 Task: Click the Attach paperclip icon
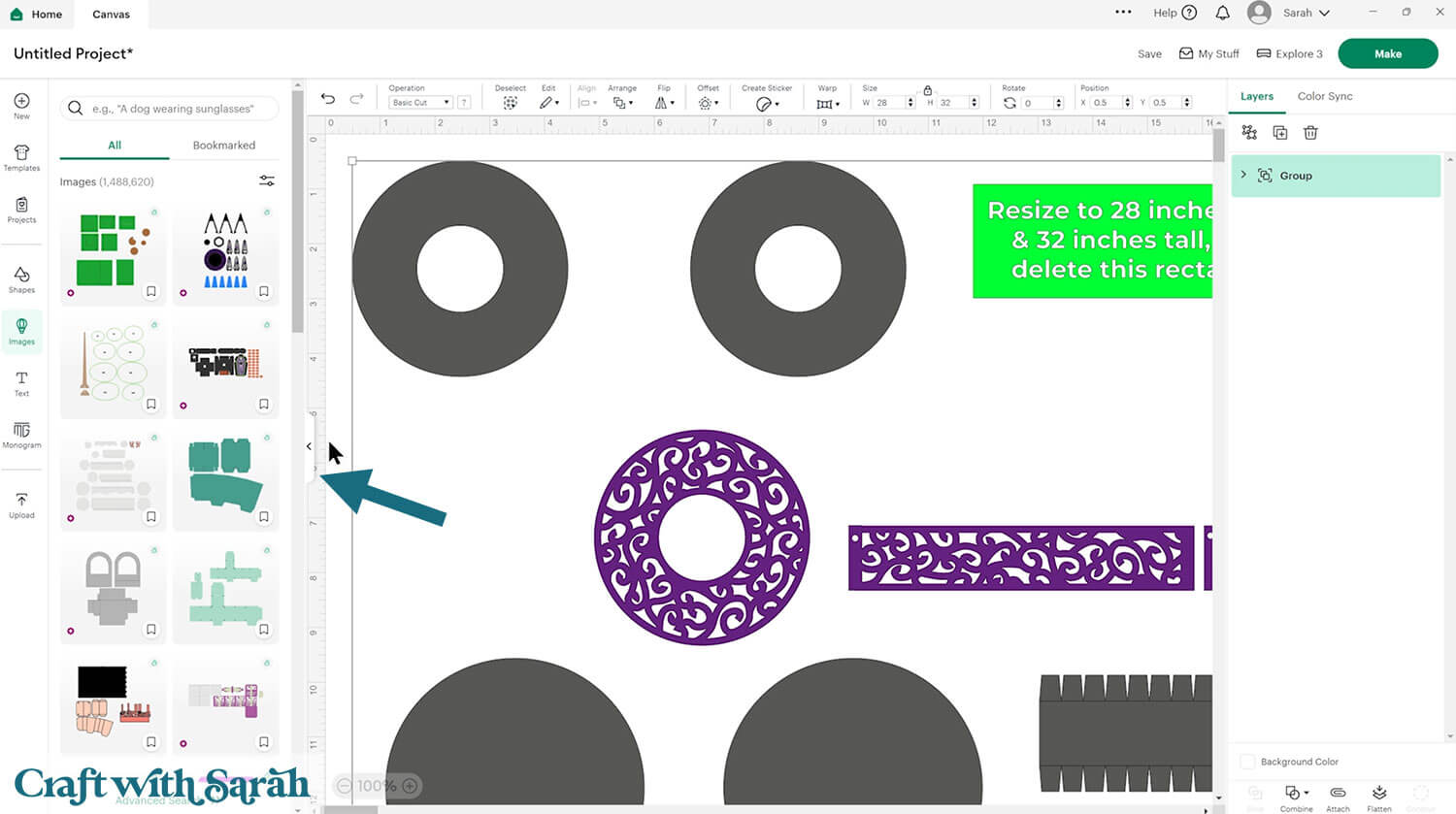pos(1338,795)
